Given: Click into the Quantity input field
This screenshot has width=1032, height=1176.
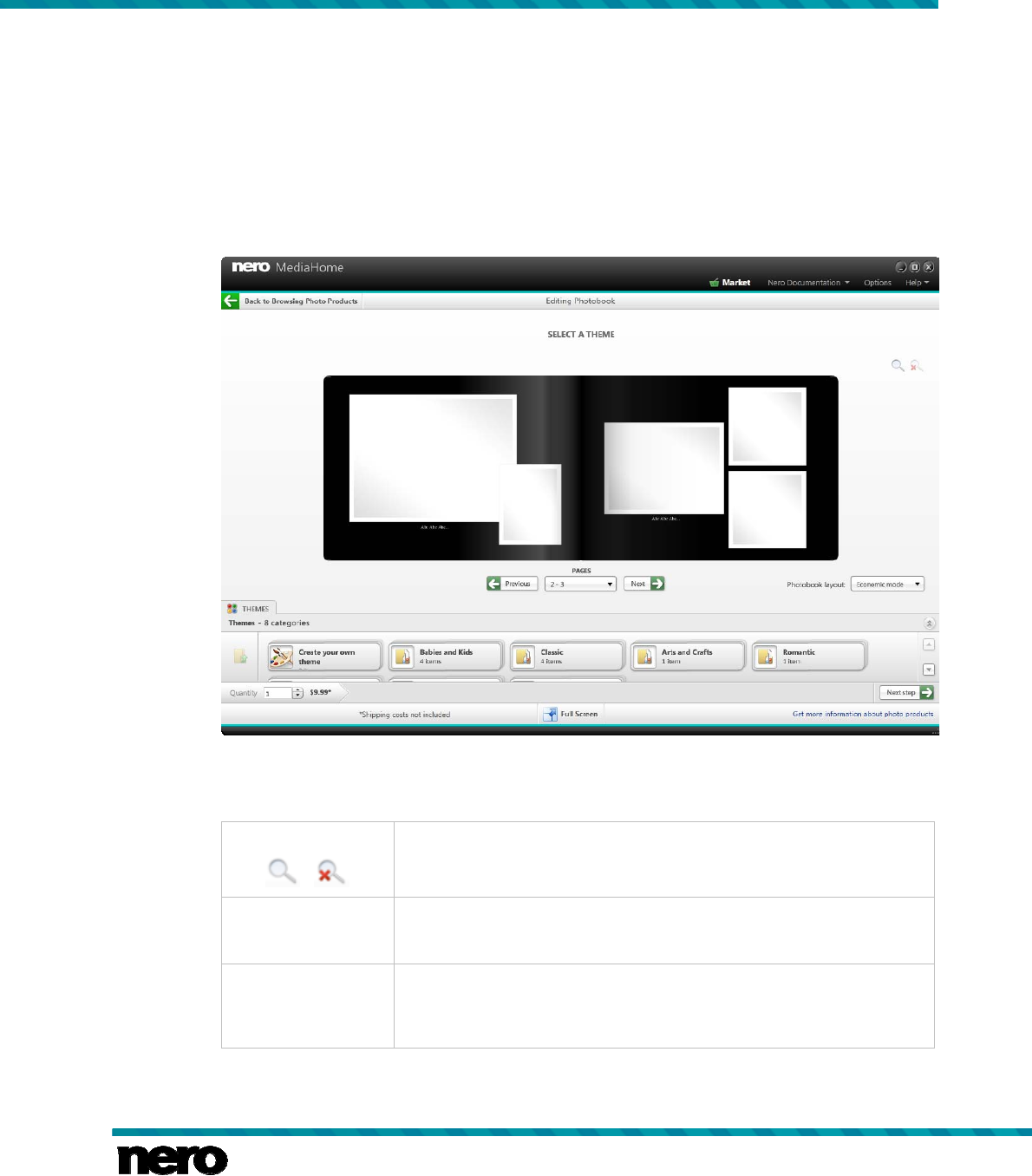Looking at the screenshot, I should (278, 693).
